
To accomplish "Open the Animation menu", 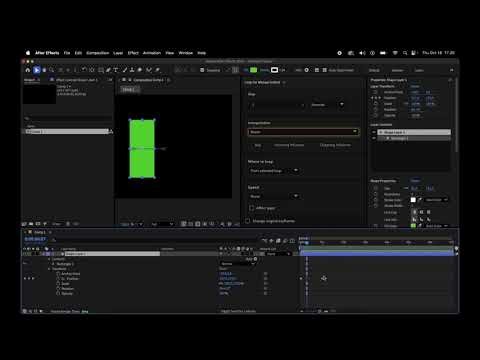I will (152, 53).
